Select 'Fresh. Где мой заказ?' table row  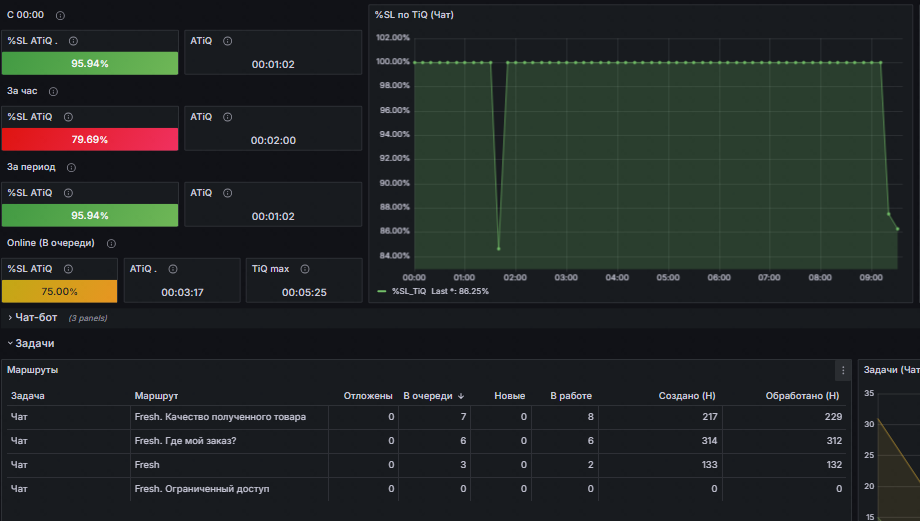[x=427, y=441]
